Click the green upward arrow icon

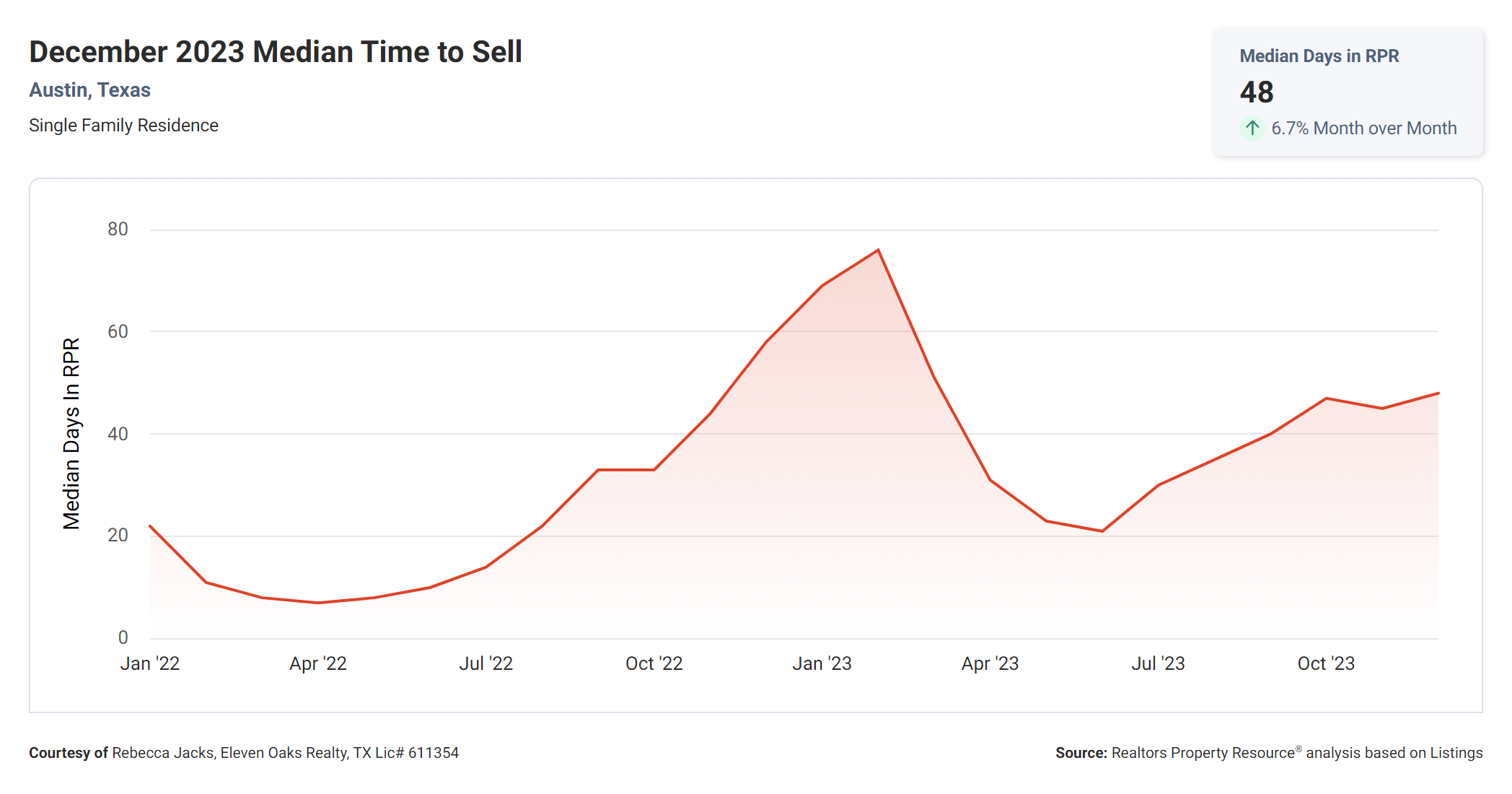[x=1252, y=128]
